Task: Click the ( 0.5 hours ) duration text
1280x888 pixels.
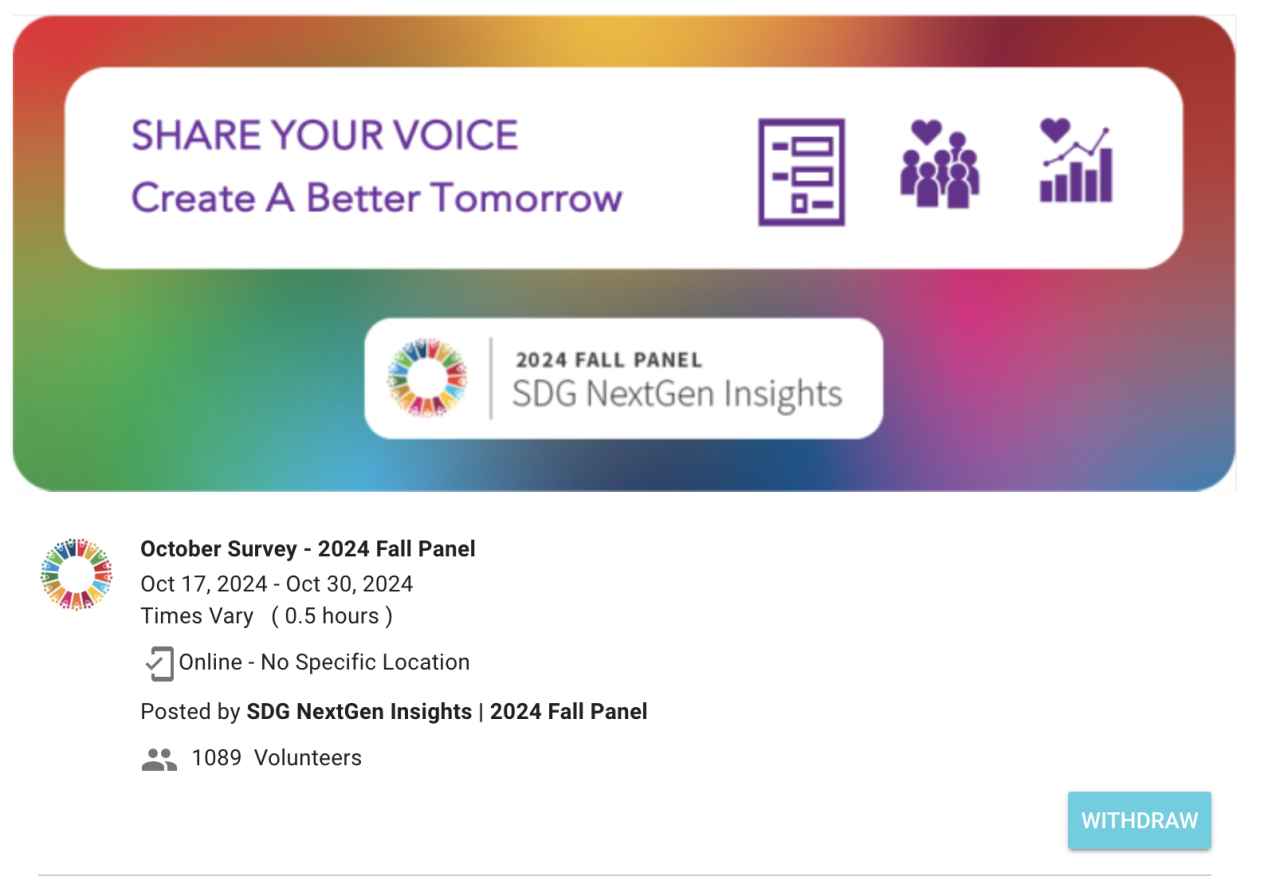Action: click(x=332, y=616)
